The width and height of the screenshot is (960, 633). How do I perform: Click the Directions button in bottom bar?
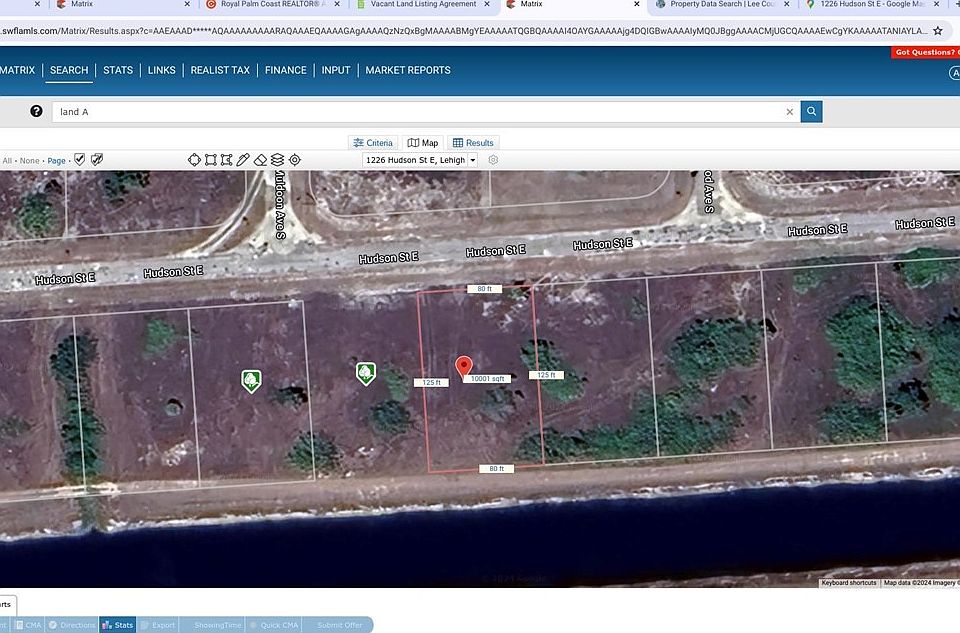point(72,625)
